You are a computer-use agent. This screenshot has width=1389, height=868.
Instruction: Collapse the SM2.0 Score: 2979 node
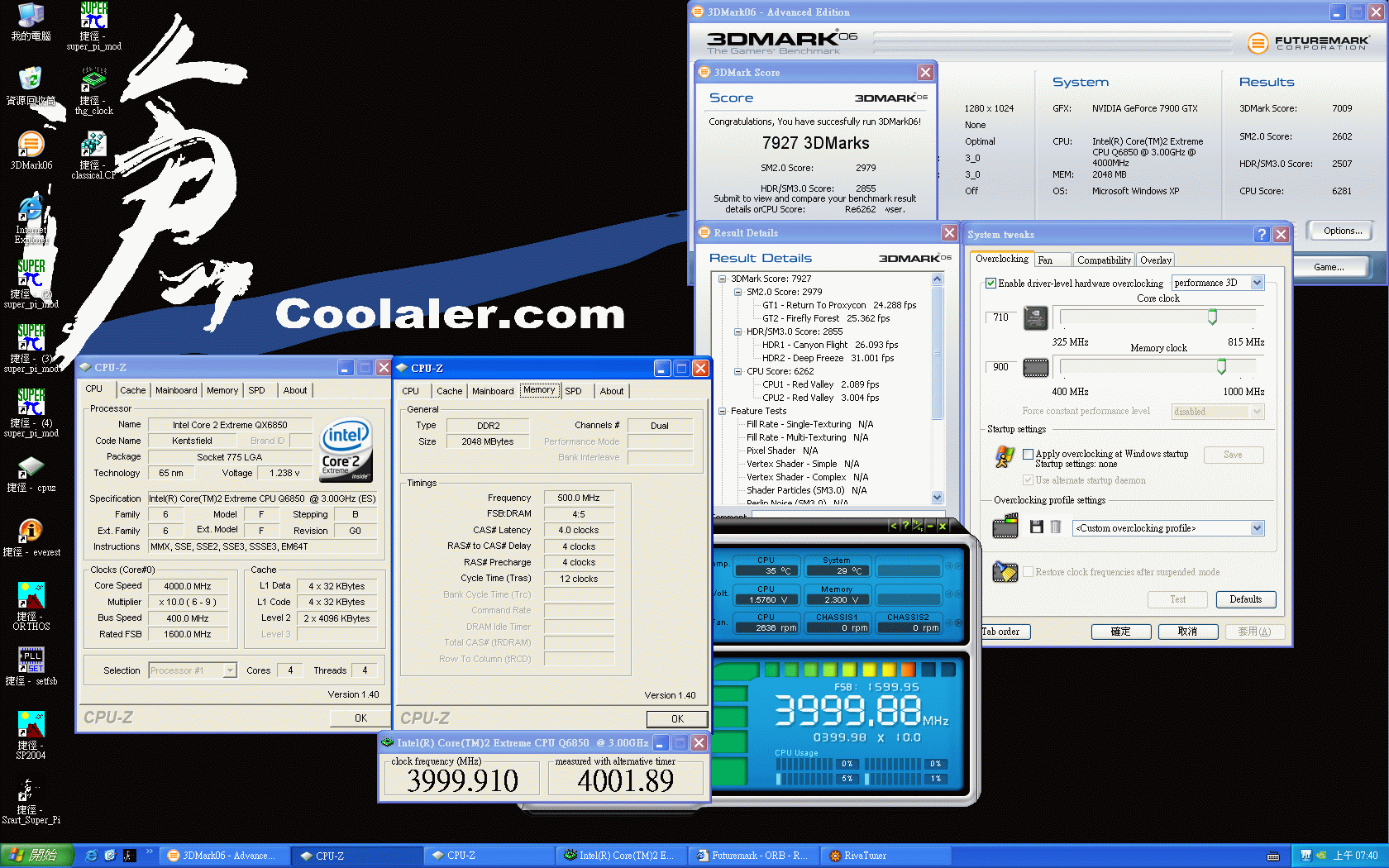pyautogui.click(x=737, y=292)
